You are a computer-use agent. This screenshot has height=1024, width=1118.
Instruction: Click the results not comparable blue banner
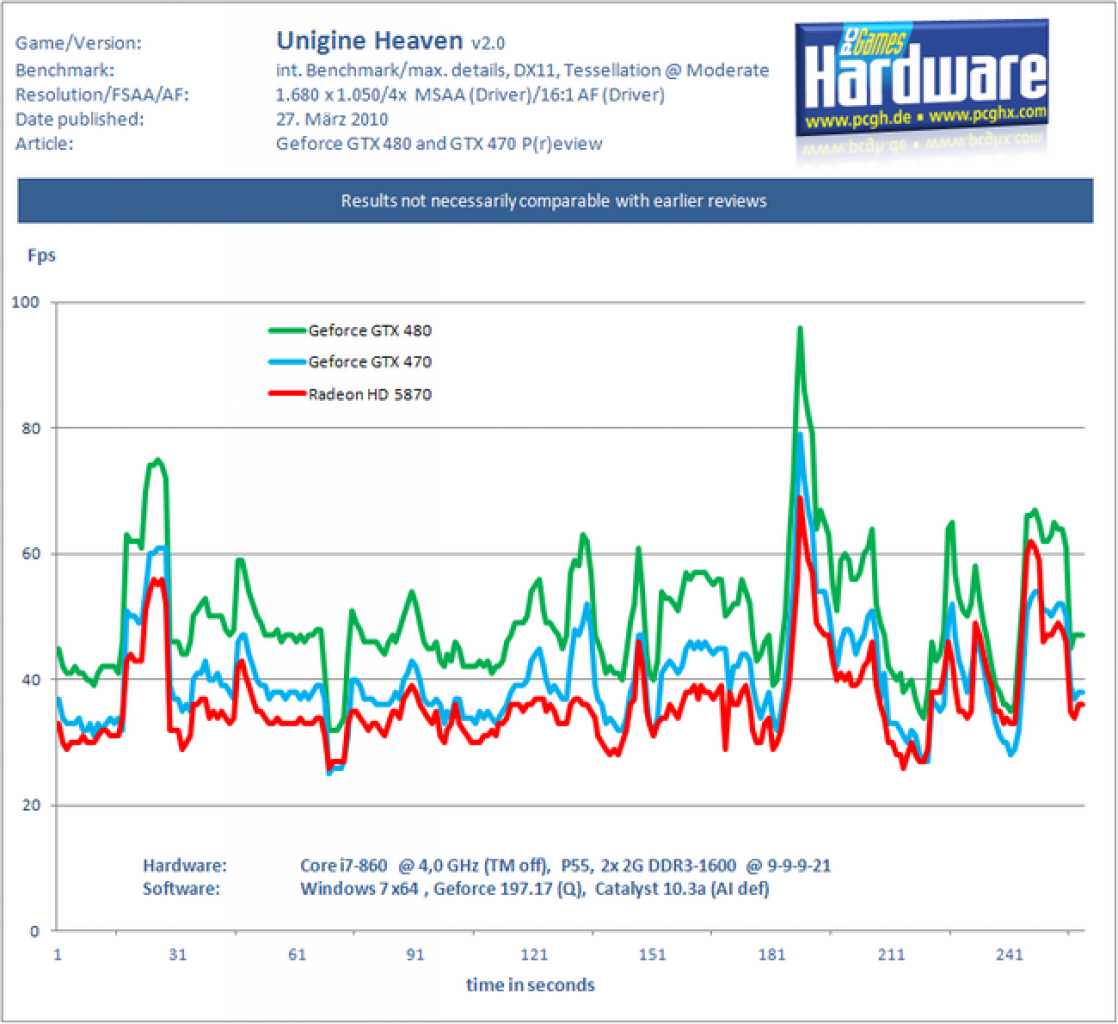pyautogui.click(x=555, y=201)
